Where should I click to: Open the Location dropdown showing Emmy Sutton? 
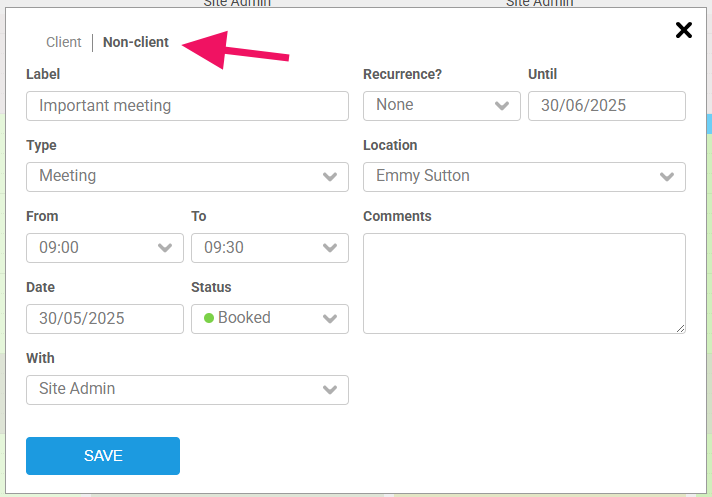pos(524,177)
